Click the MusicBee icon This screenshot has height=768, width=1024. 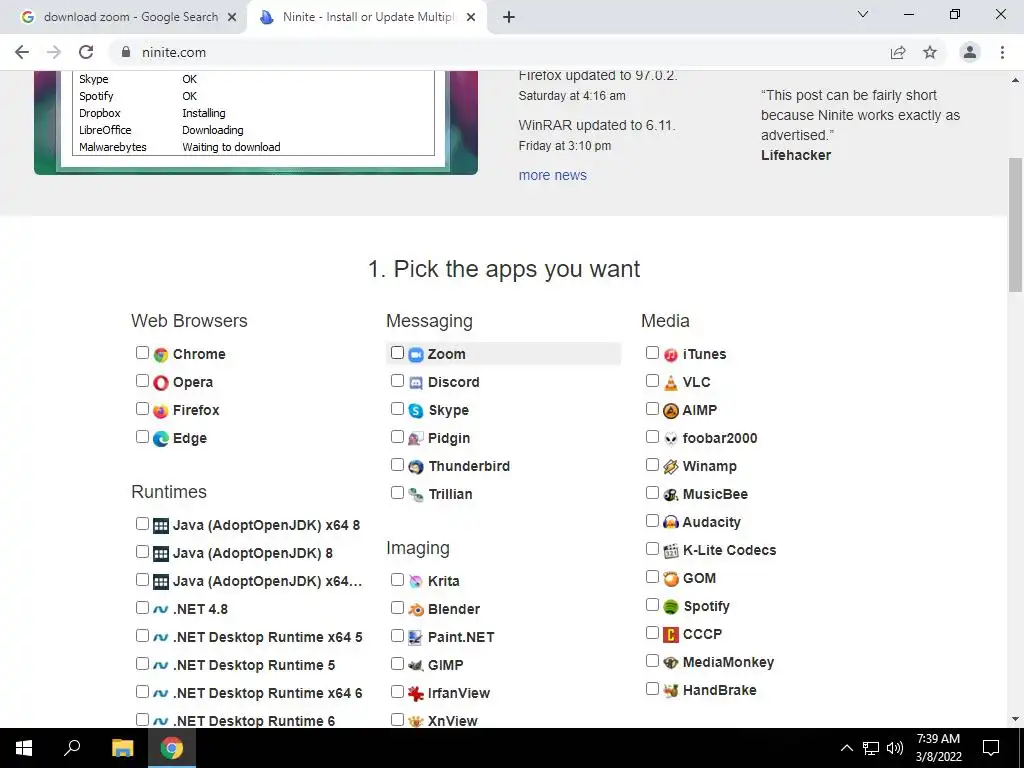click(x=671, y=495)
